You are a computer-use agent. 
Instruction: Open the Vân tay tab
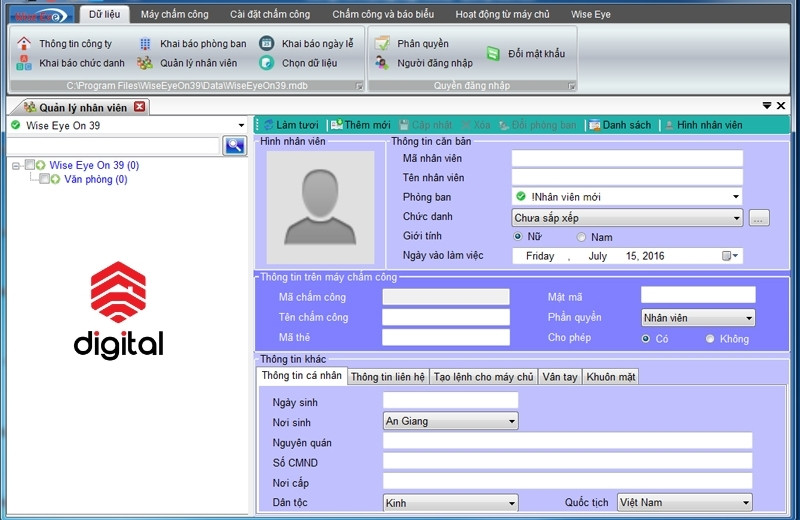(x=559, y=377)
